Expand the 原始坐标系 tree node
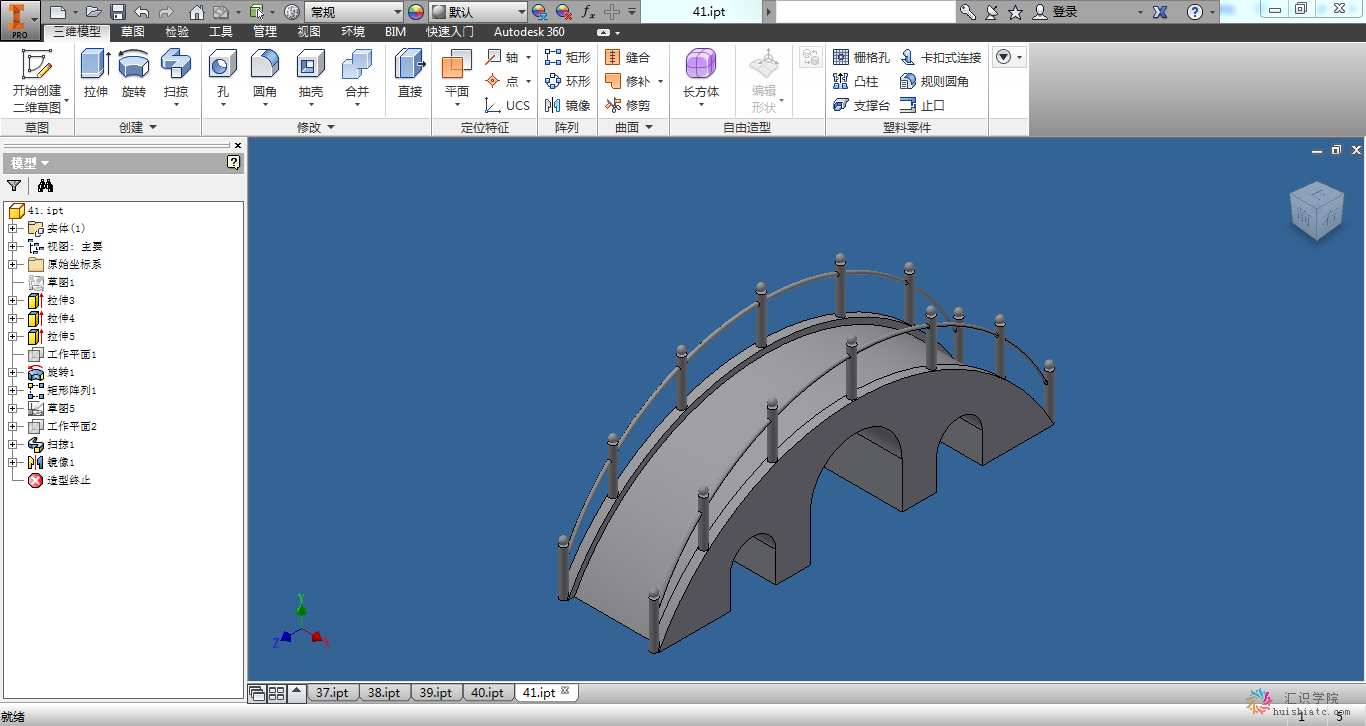 [x=12, y=265]
